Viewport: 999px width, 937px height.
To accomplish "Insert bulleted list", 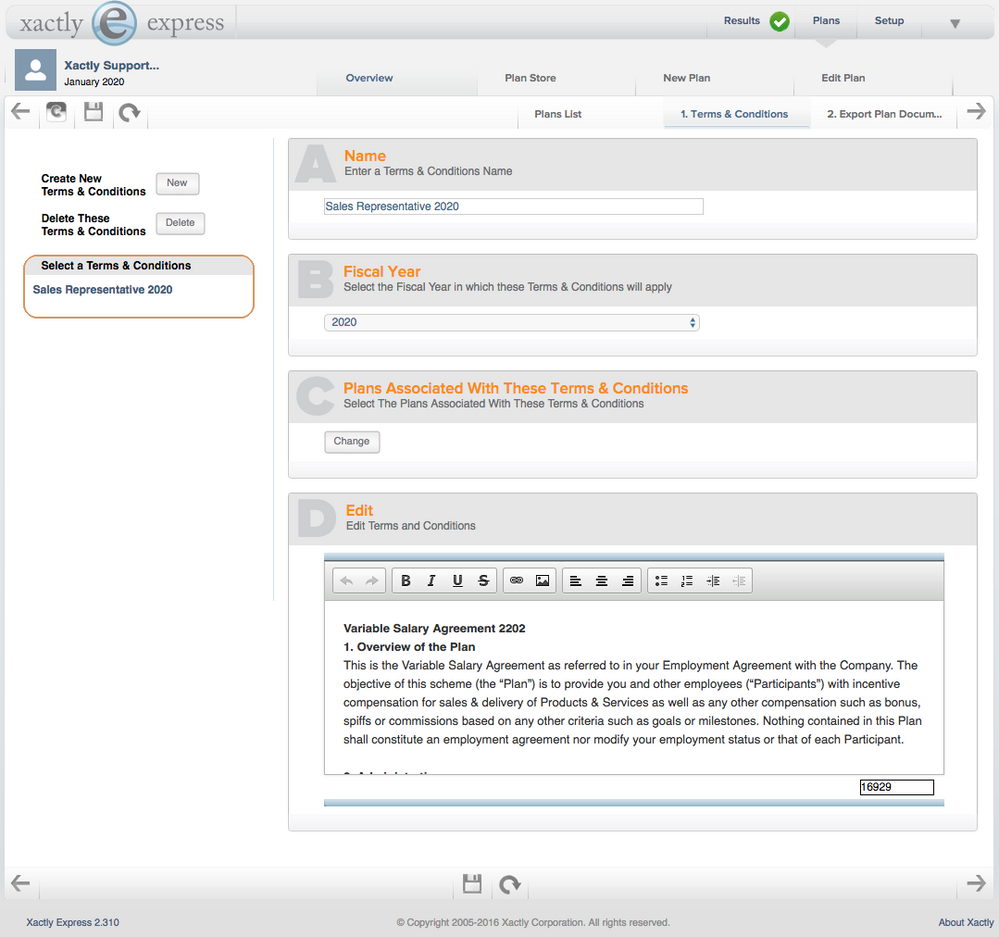I will 661,581.
